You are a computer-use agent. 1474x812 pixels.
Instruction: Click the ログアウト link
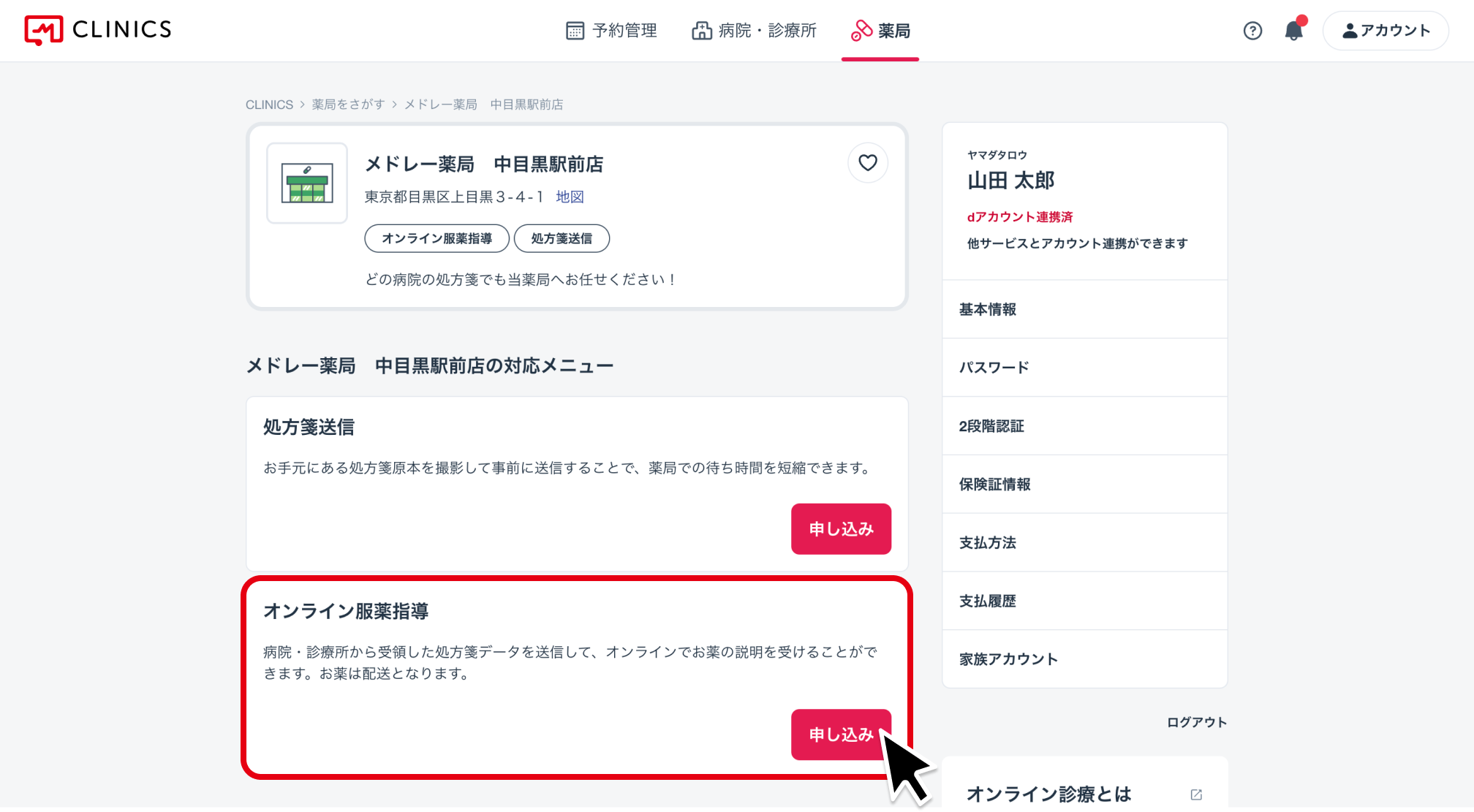pyautogui.click(x=1196, y=722)
